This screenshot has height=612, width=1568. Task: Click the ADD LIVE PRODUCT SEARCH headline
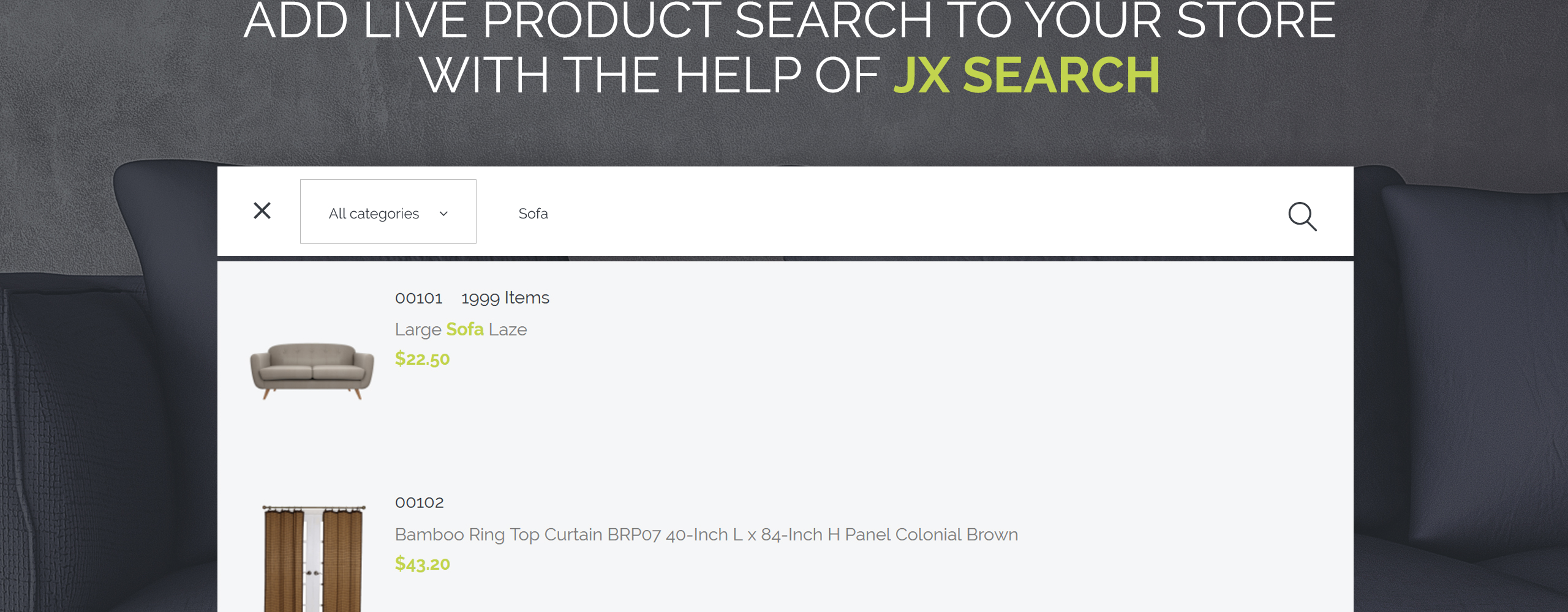(x=790, y=21)
